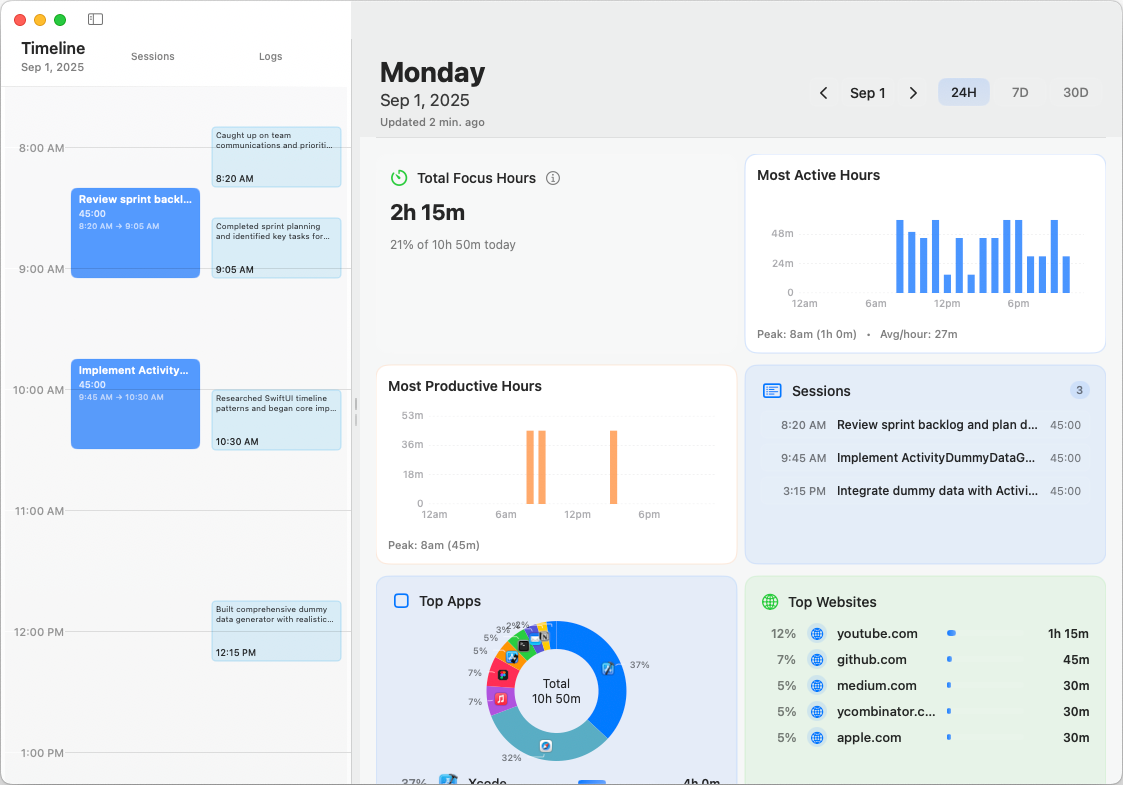This screenshot has width=1123, height=785.
Task: Open the Logs tab in sidebar
Action: tap(270, 57)
